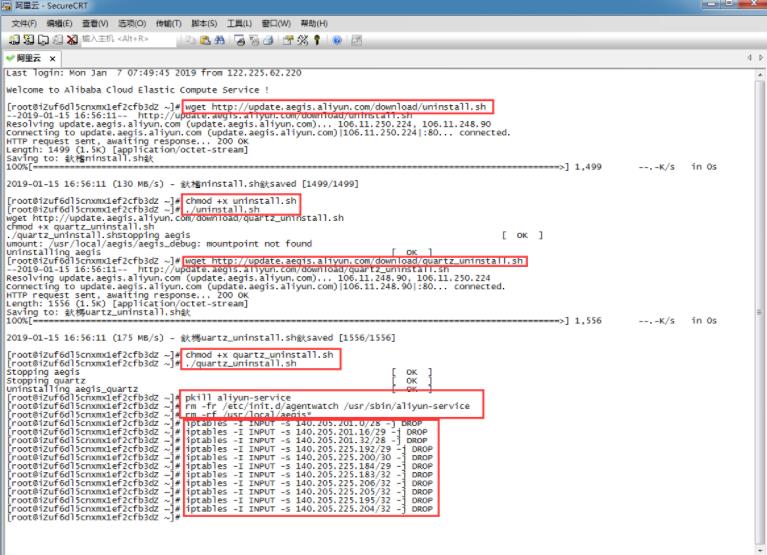Click the Find binoculars icon
This screenshot has width=767, height=555.
click(x=220, y=40)
